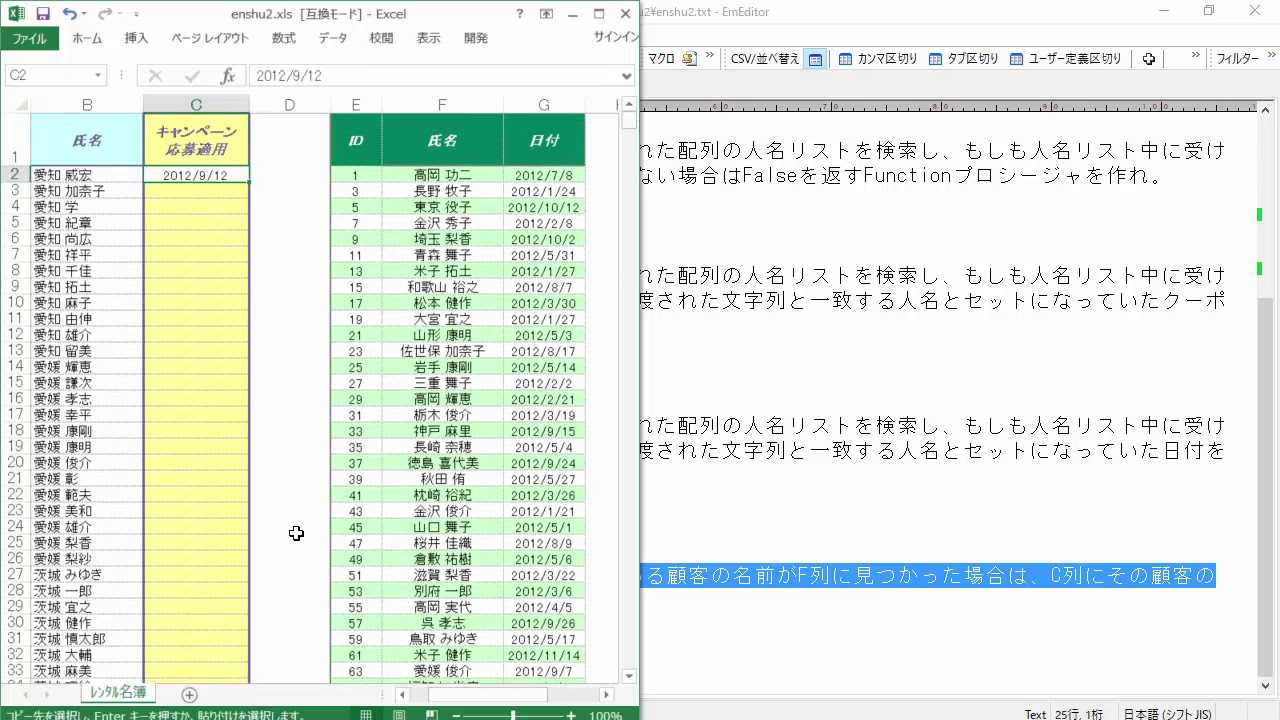1280x720 pixels.
Task: Select the レンタル名簿 sheet tab
Action: (118, 692)
